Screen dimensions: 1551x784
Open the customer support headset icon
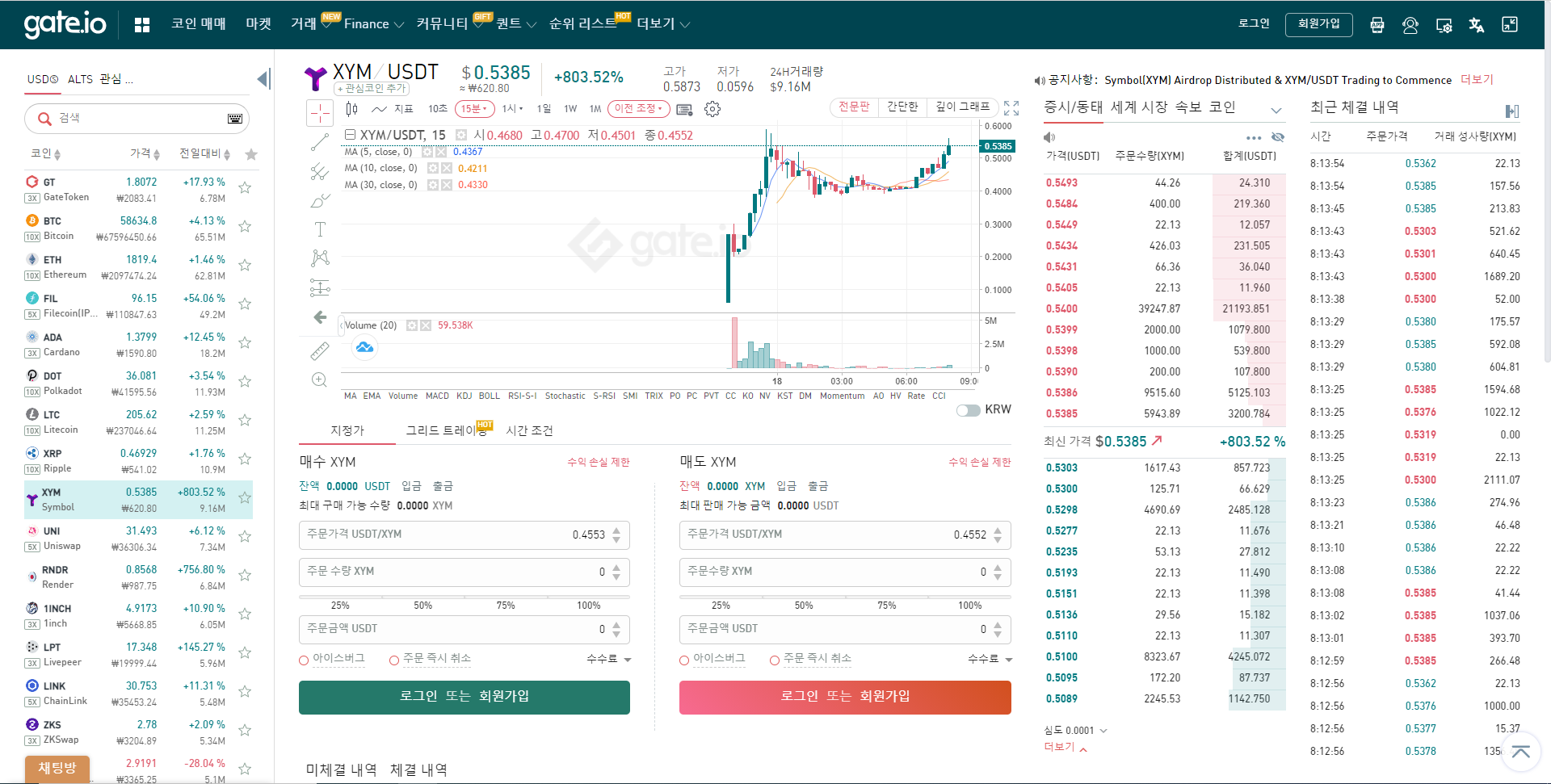(x=1410, y=25)
